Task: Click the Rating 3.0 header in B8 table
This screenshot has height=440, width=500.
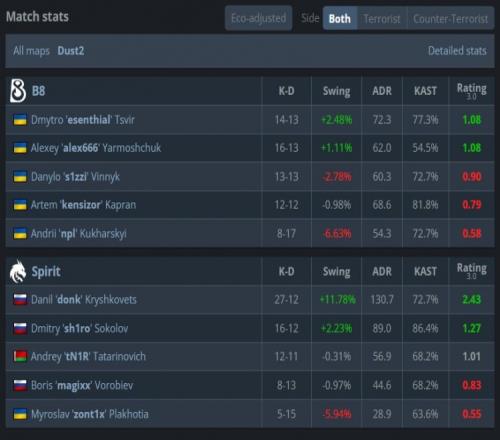Action: [471, 91]
